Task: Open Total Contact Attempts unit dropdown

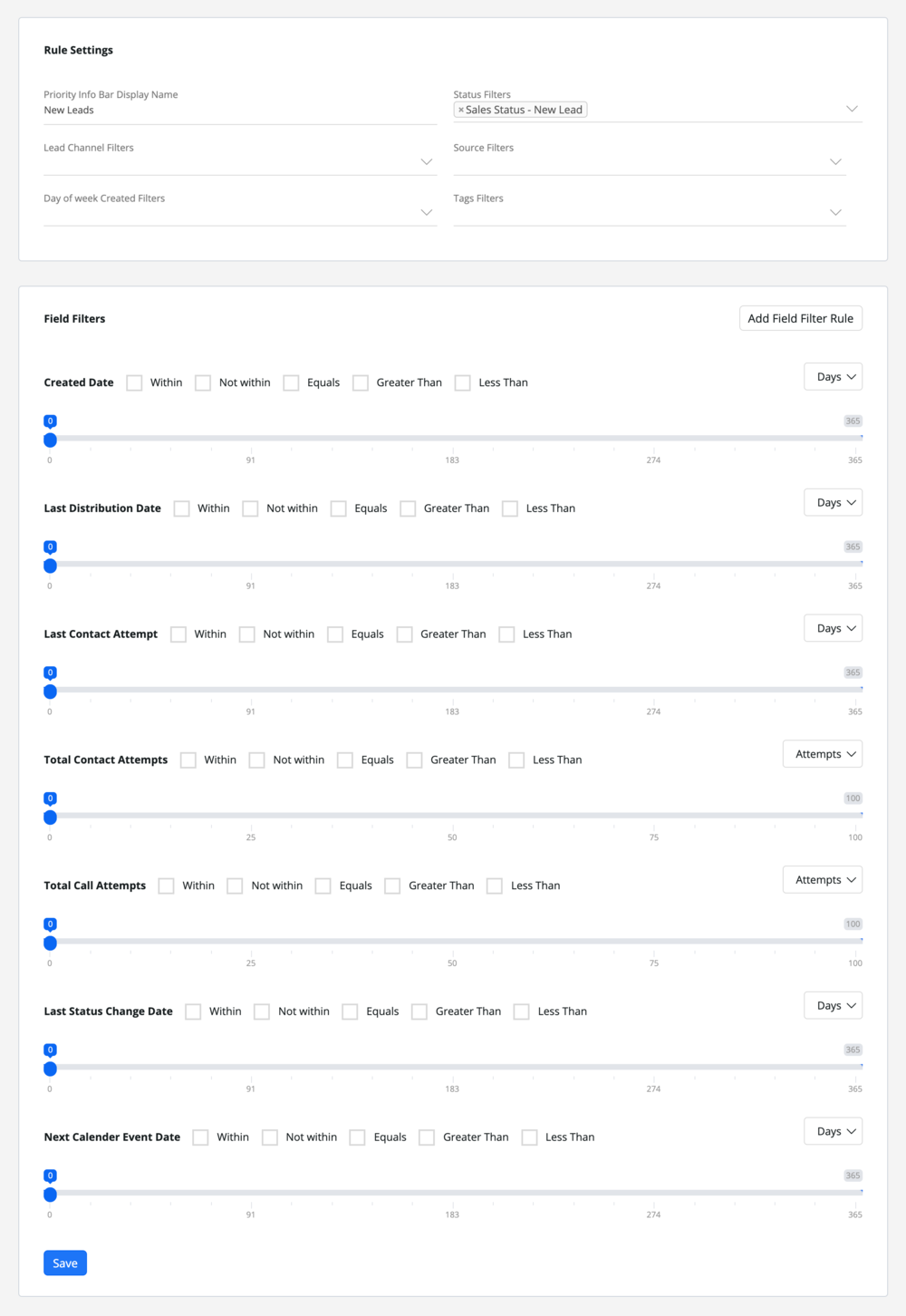Action: pyautogui.click(x=823, y=754)
